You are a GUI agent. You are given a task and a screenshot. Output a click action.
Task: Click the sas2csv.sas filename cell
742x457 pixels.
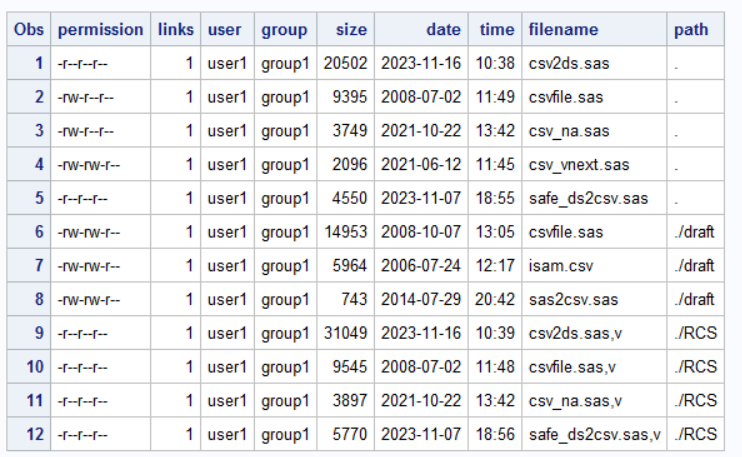pos(575,299)
